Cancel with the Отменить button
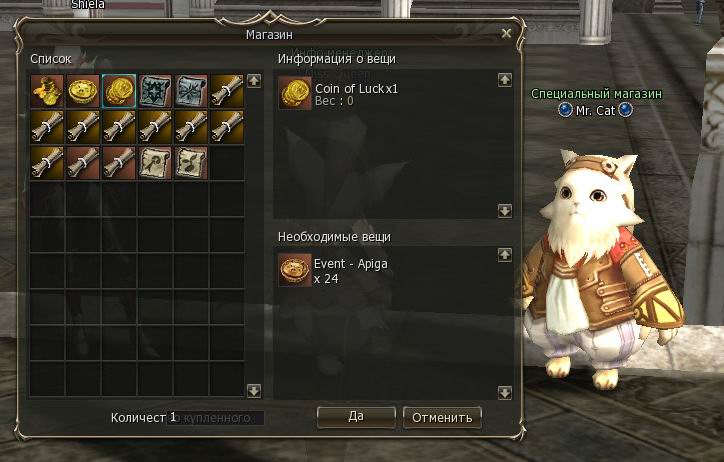 (442, 417)
